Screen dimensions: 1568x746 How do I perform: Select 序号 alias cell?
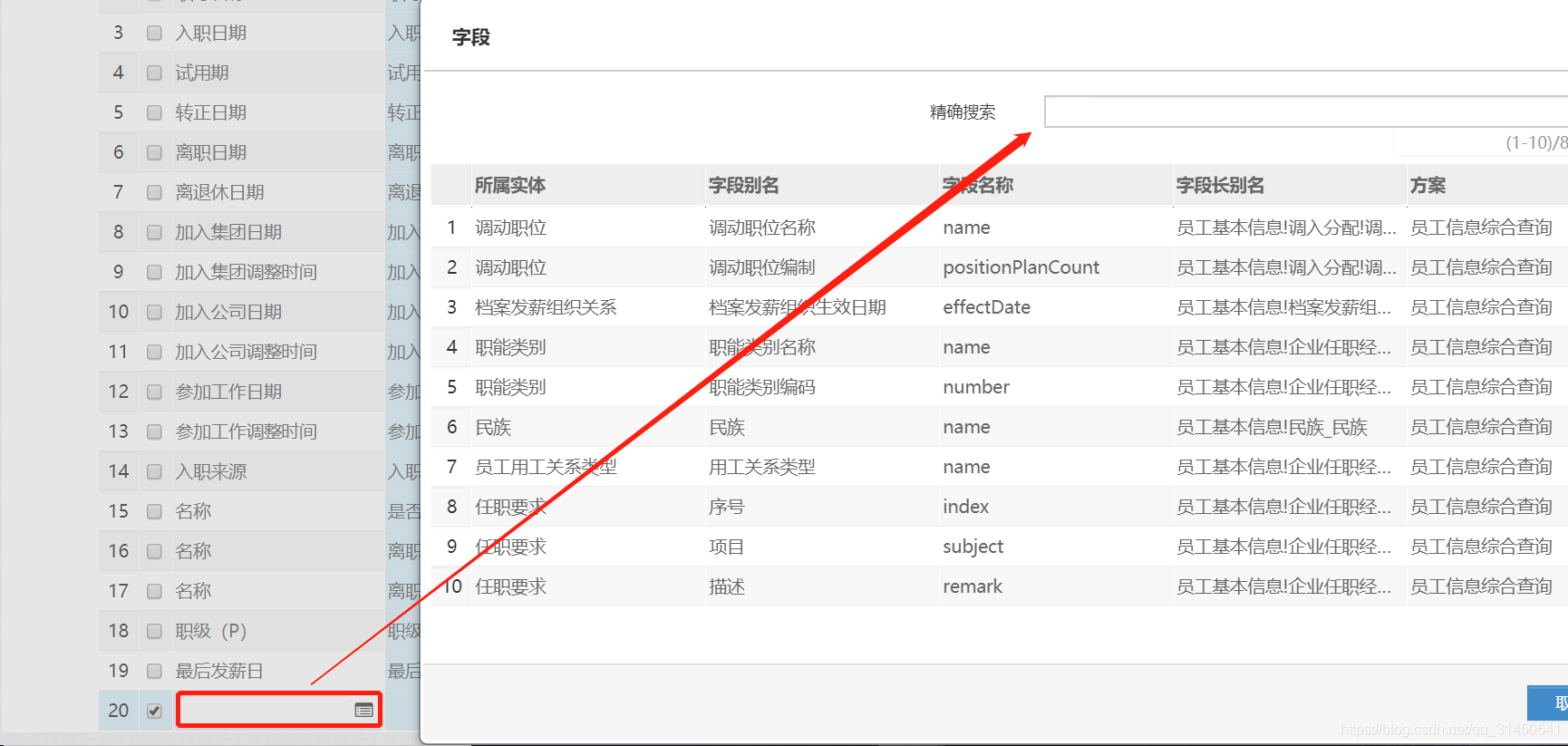click(x=727, y=507)
